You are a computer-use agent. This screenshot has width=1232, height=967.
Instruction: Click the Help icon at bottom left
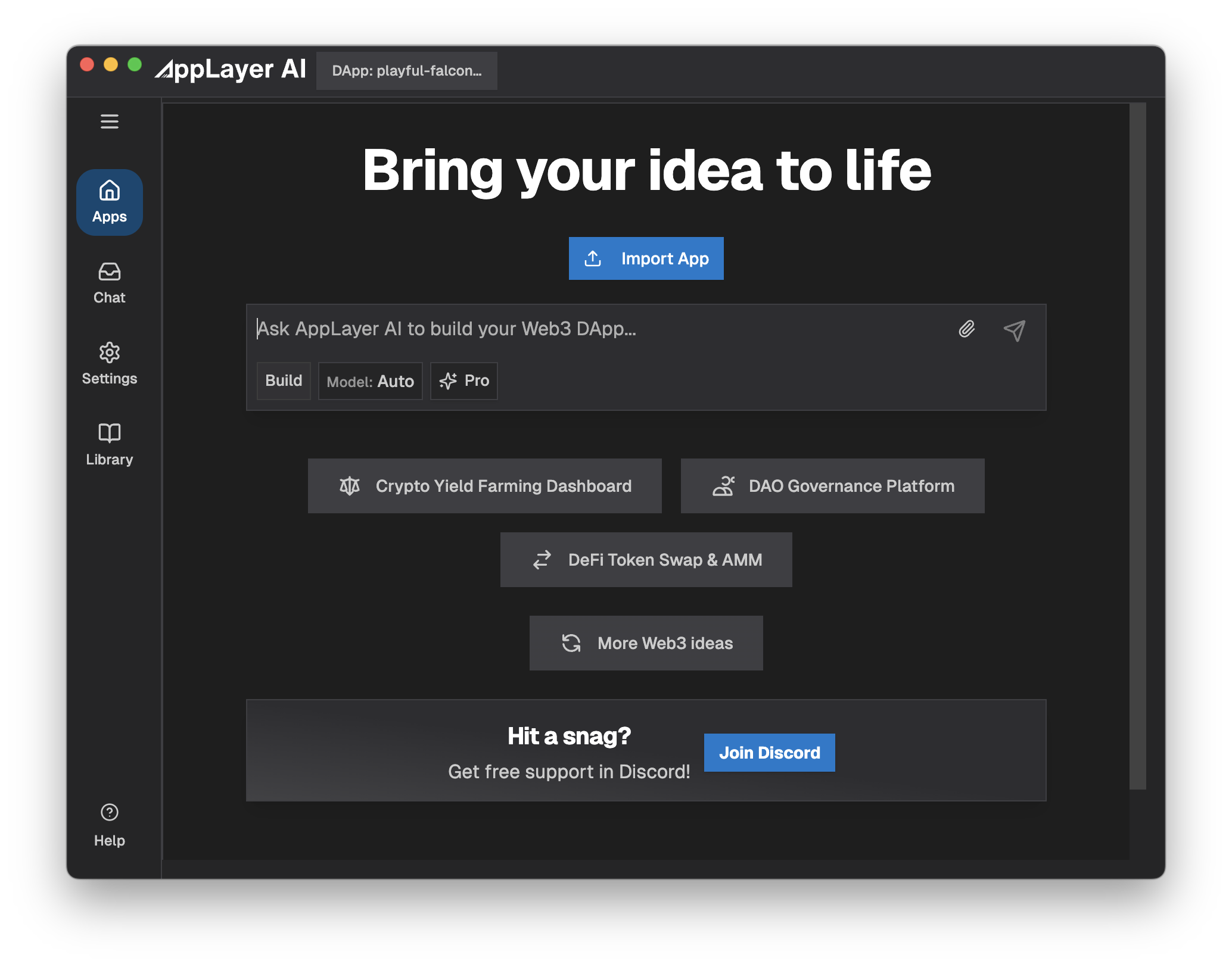click(x=109, y=812)
